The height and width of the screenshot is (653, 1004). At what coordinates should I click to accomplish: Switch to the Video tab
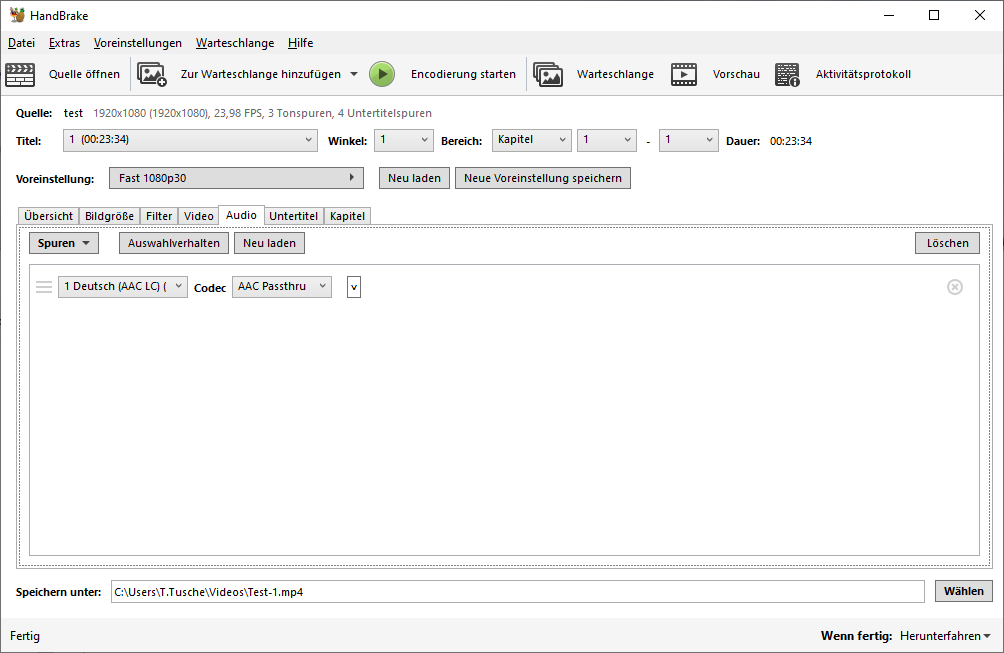(x=198, y=216)
